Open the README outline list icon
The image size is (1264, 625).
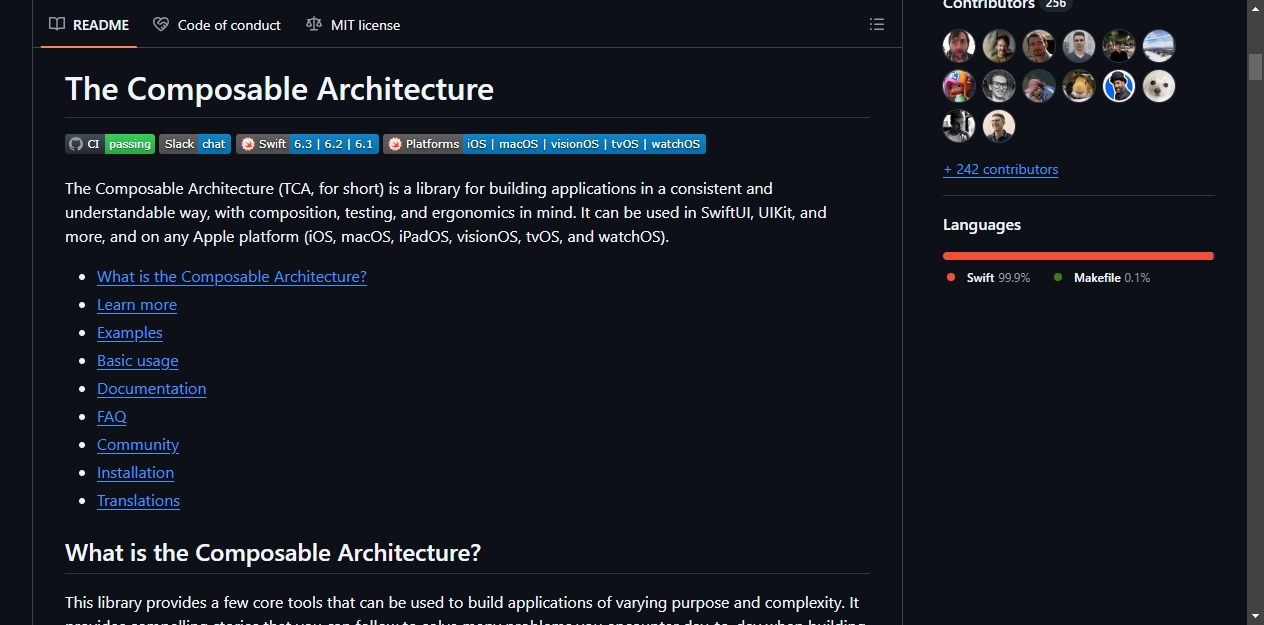[877, 25]
